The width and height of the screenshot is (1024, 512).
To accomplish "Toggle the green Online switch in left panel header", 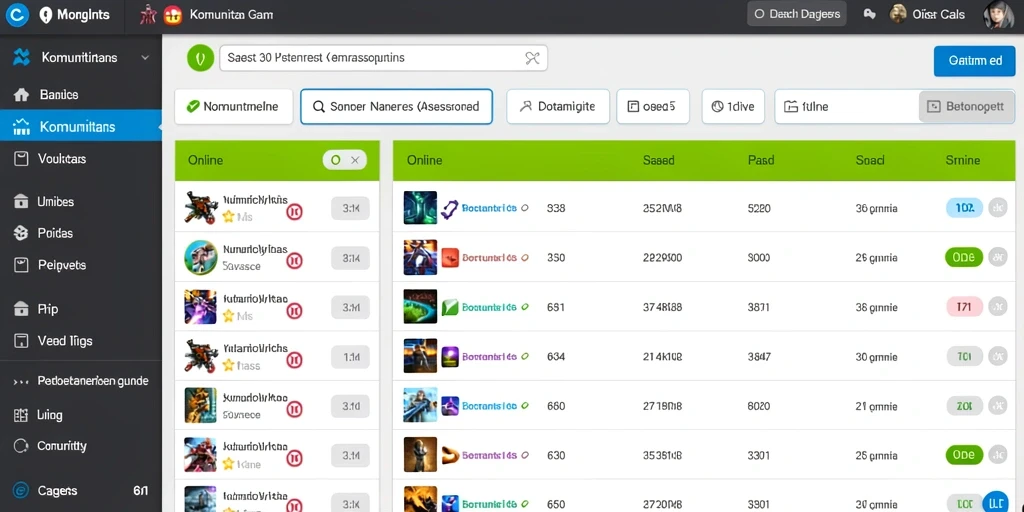I will coord(344,160).
